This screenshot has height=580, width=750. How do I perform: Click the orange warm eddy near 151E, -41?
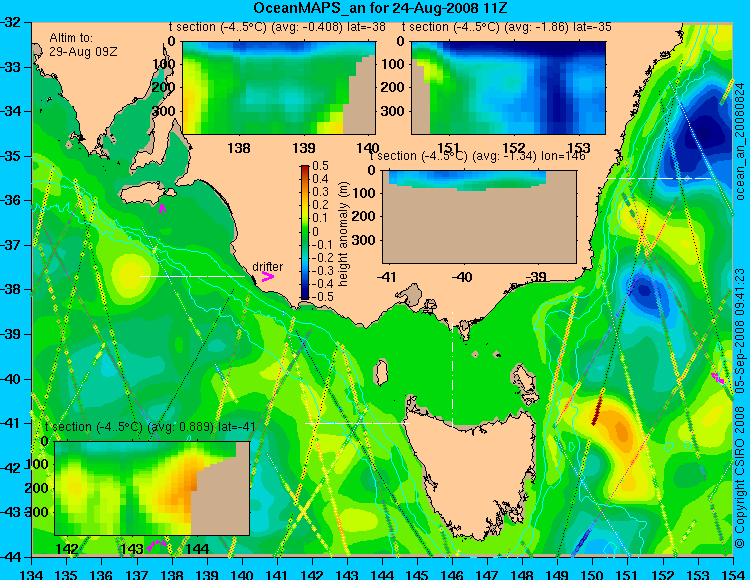pos(616,426)
